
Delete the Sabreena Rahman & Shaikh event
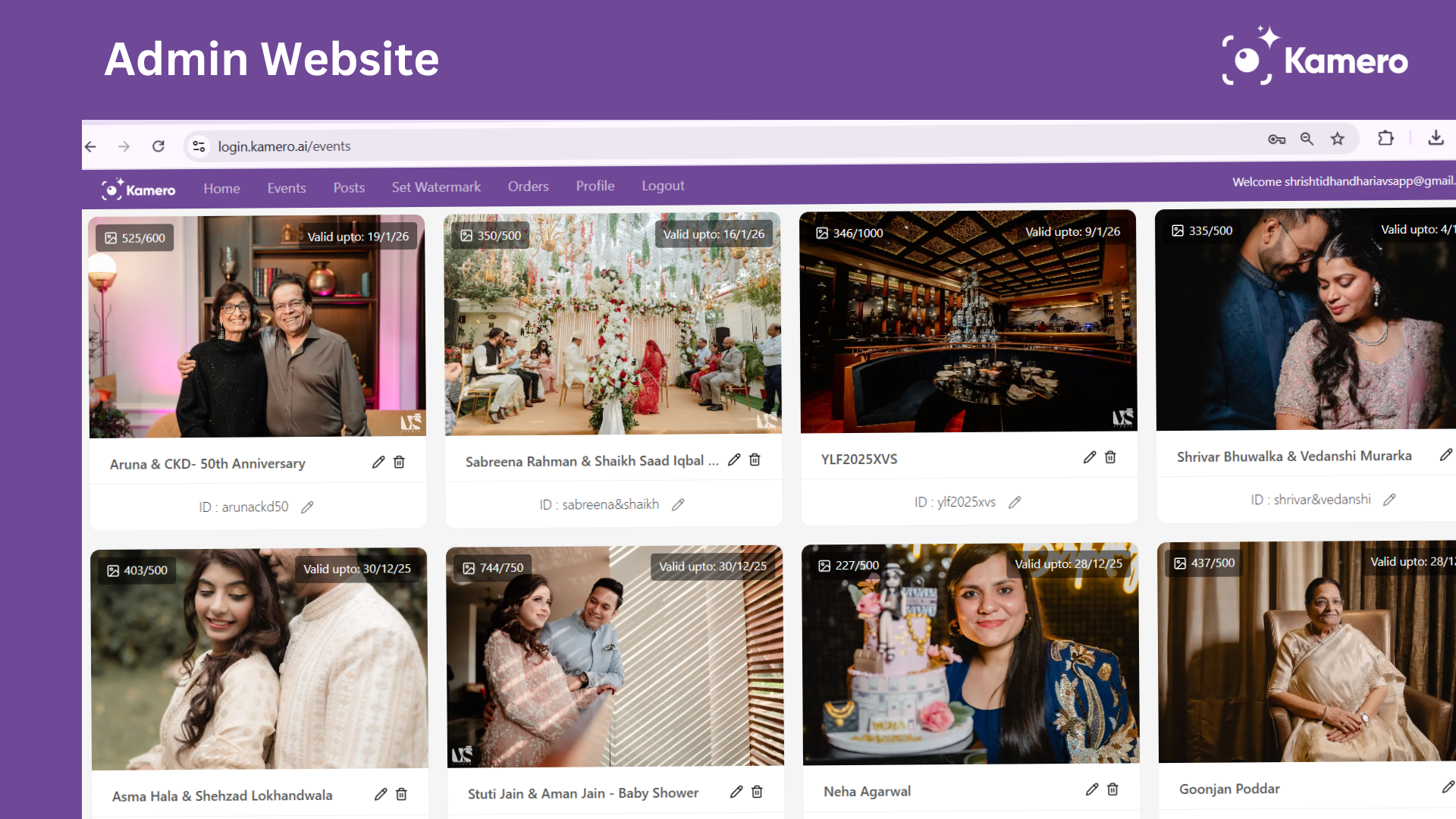pos(755,460)
